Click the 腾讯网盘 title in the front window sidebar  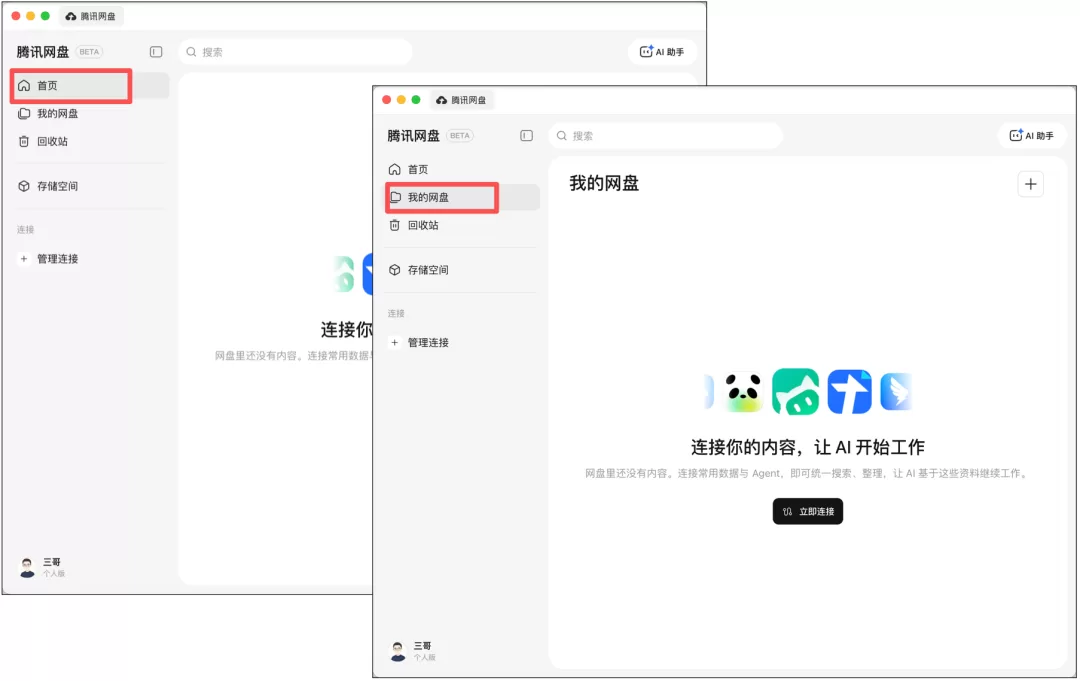(x=413, y=136)
